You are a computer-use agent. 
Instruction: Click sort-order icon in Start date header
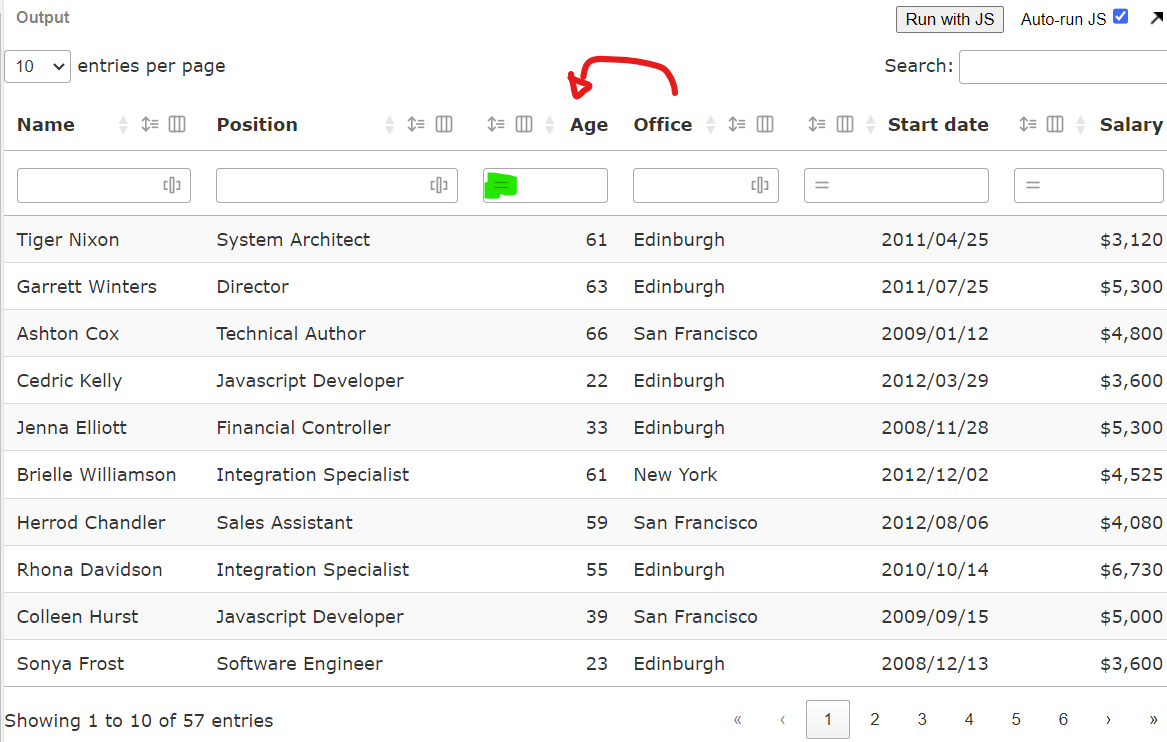tap(817, 125)
